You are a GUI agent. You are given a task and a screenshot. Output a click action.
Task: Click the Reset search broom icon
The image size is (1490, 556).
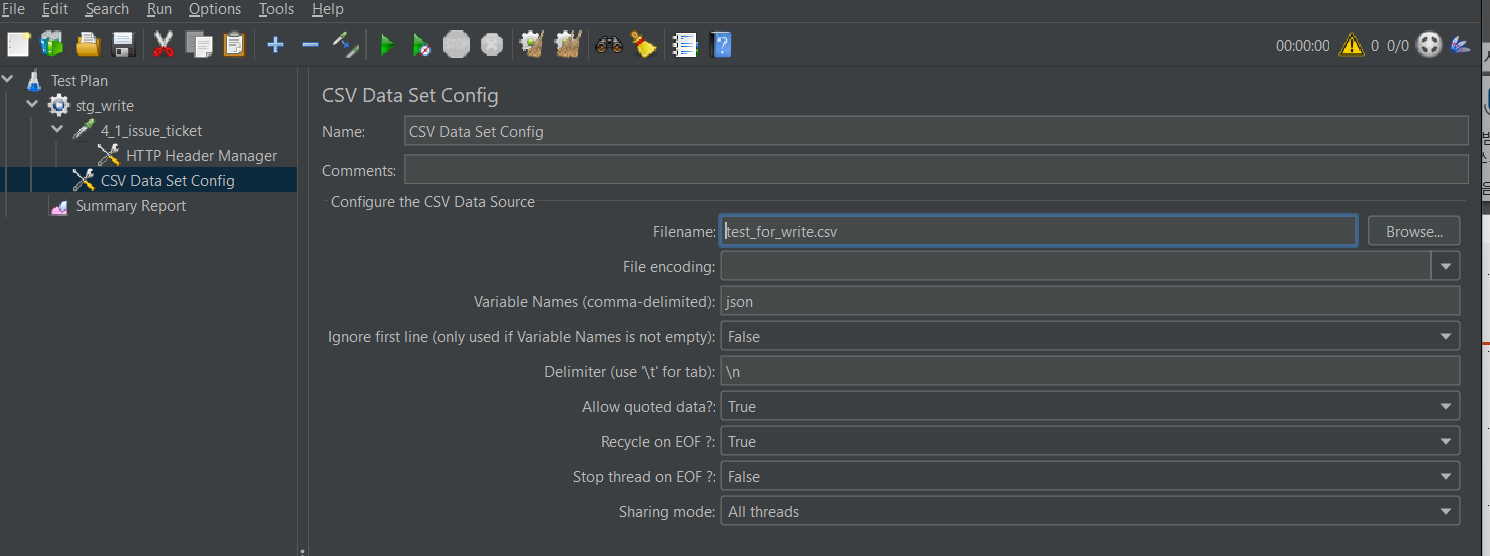(x=643, y=44)
